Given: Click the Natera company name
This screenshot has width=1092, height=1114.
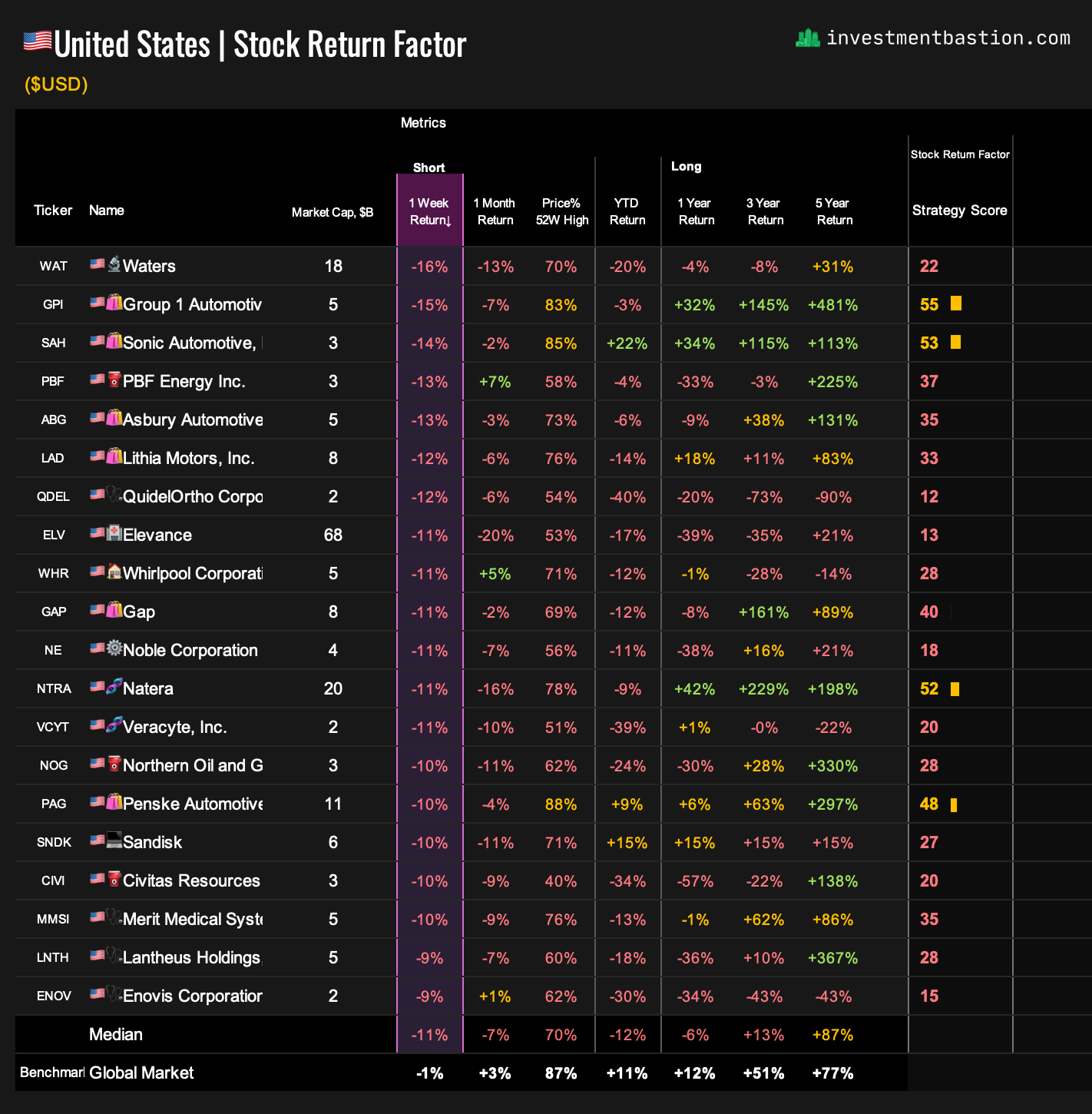Looking at the screenshot, I should 147,688.
